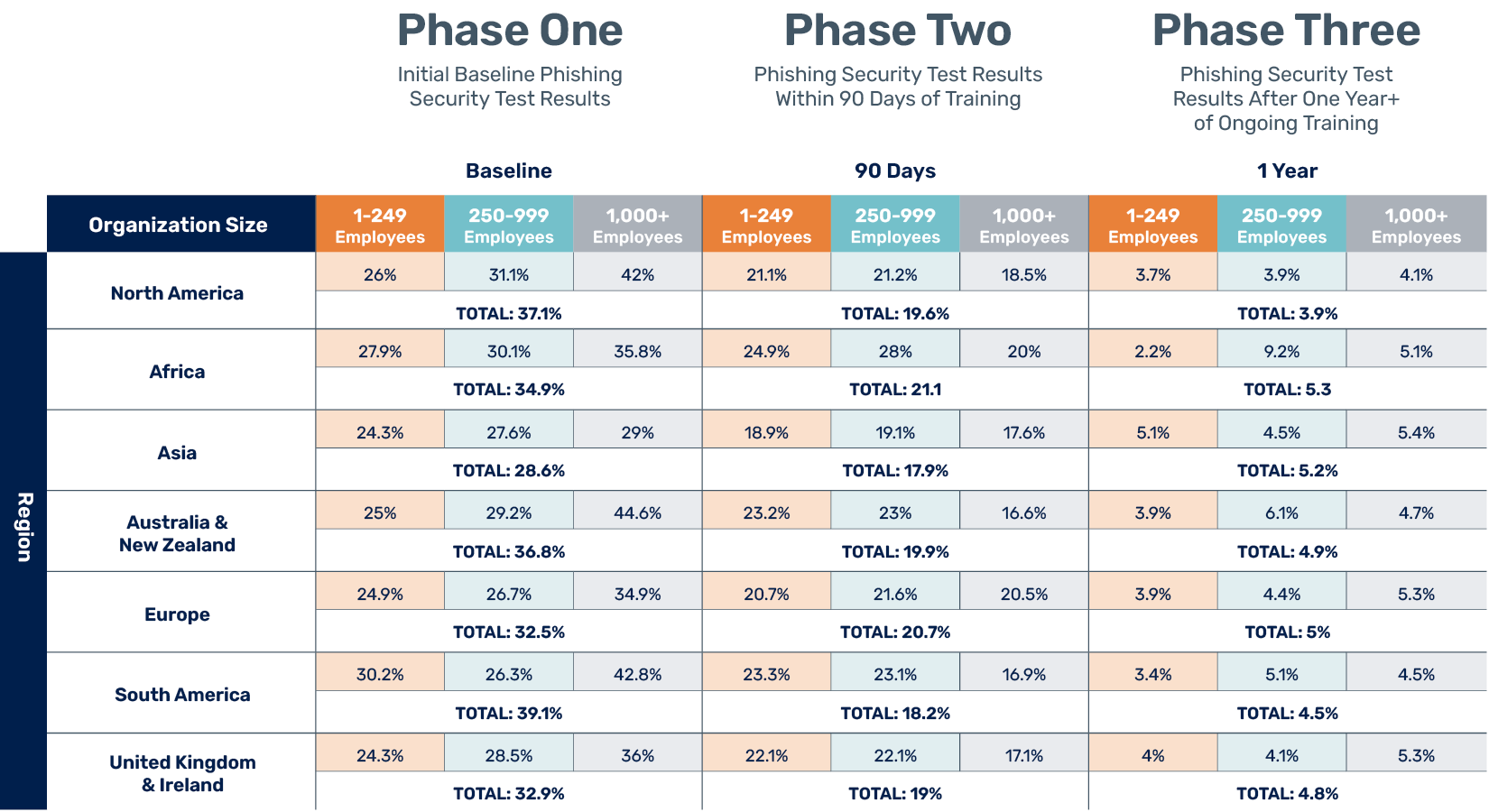Click the Phase One heading
The width and height of the screenshot is (1489, 812).
510,31
